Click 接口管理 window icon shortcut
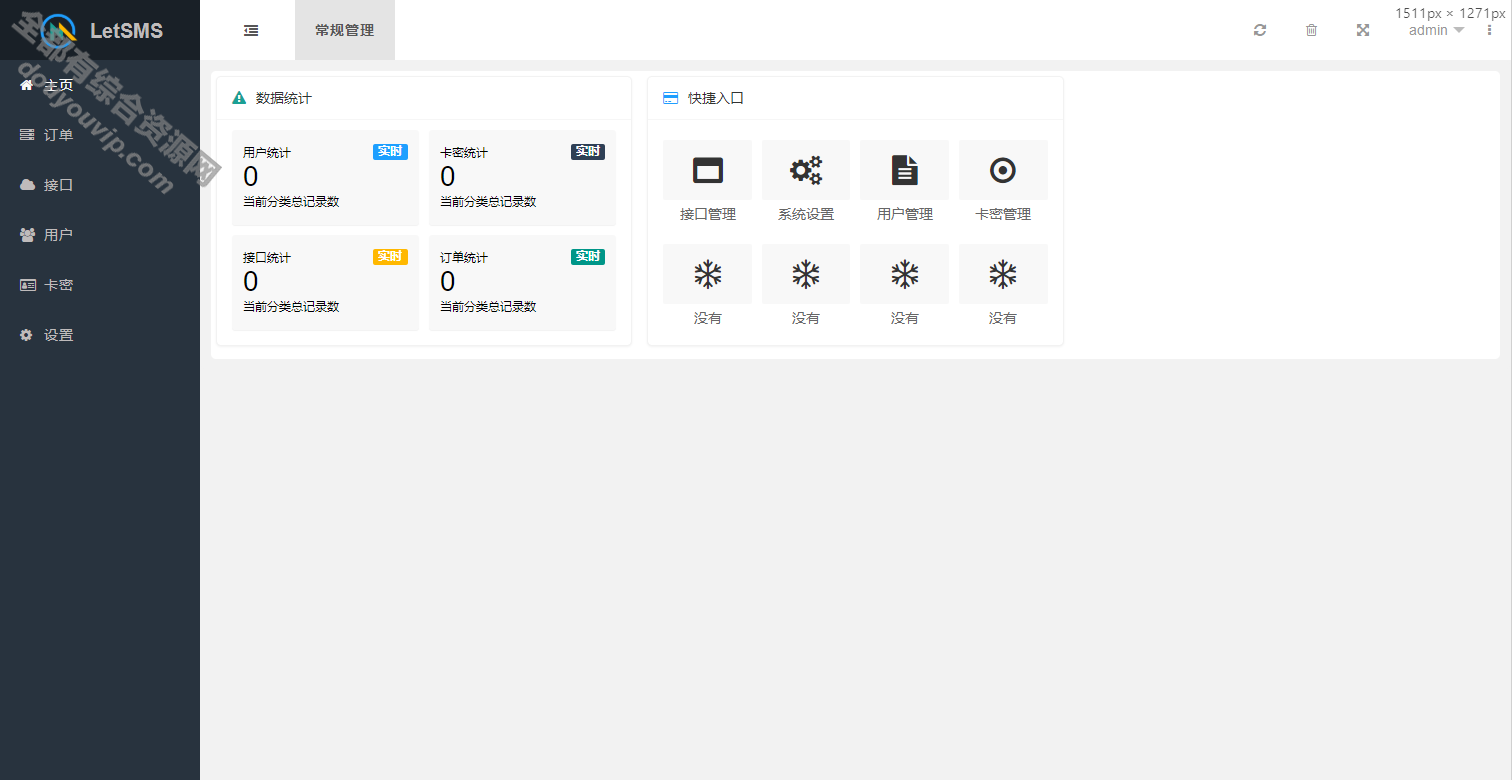 click(708, 170)
